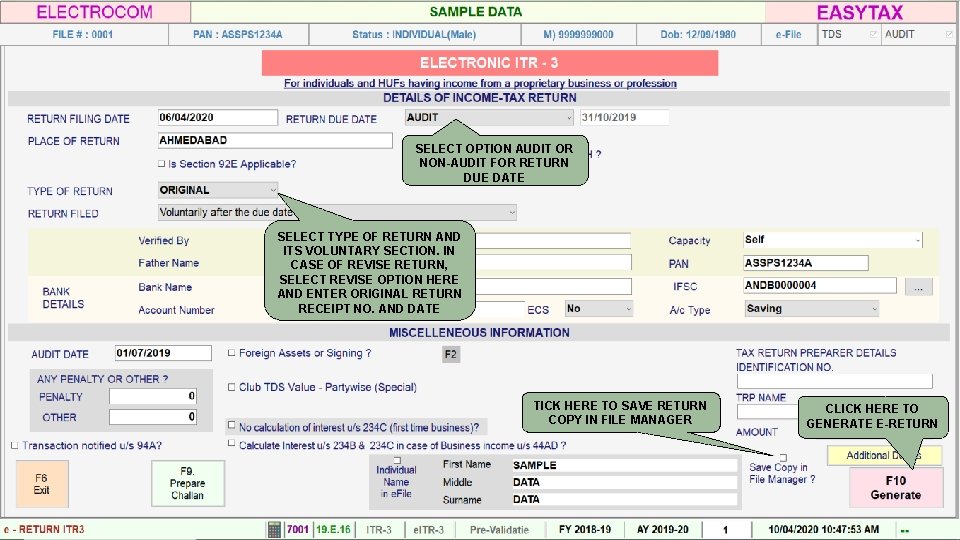This screenshot has width=960, height=540.
Task: Select the Pre-Validatie status bar tab
Action: click(499, 530)
